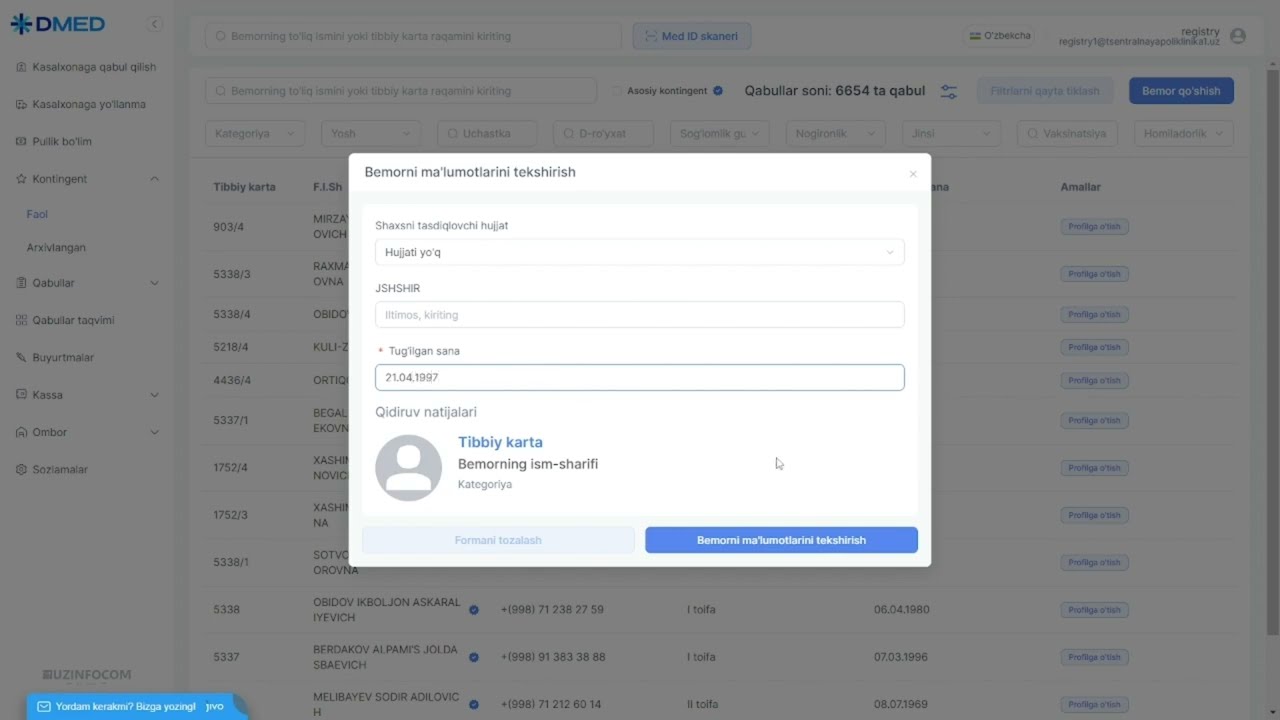Click Bemorni ma'lumotlarini tekshirish button

click(781, 540)
